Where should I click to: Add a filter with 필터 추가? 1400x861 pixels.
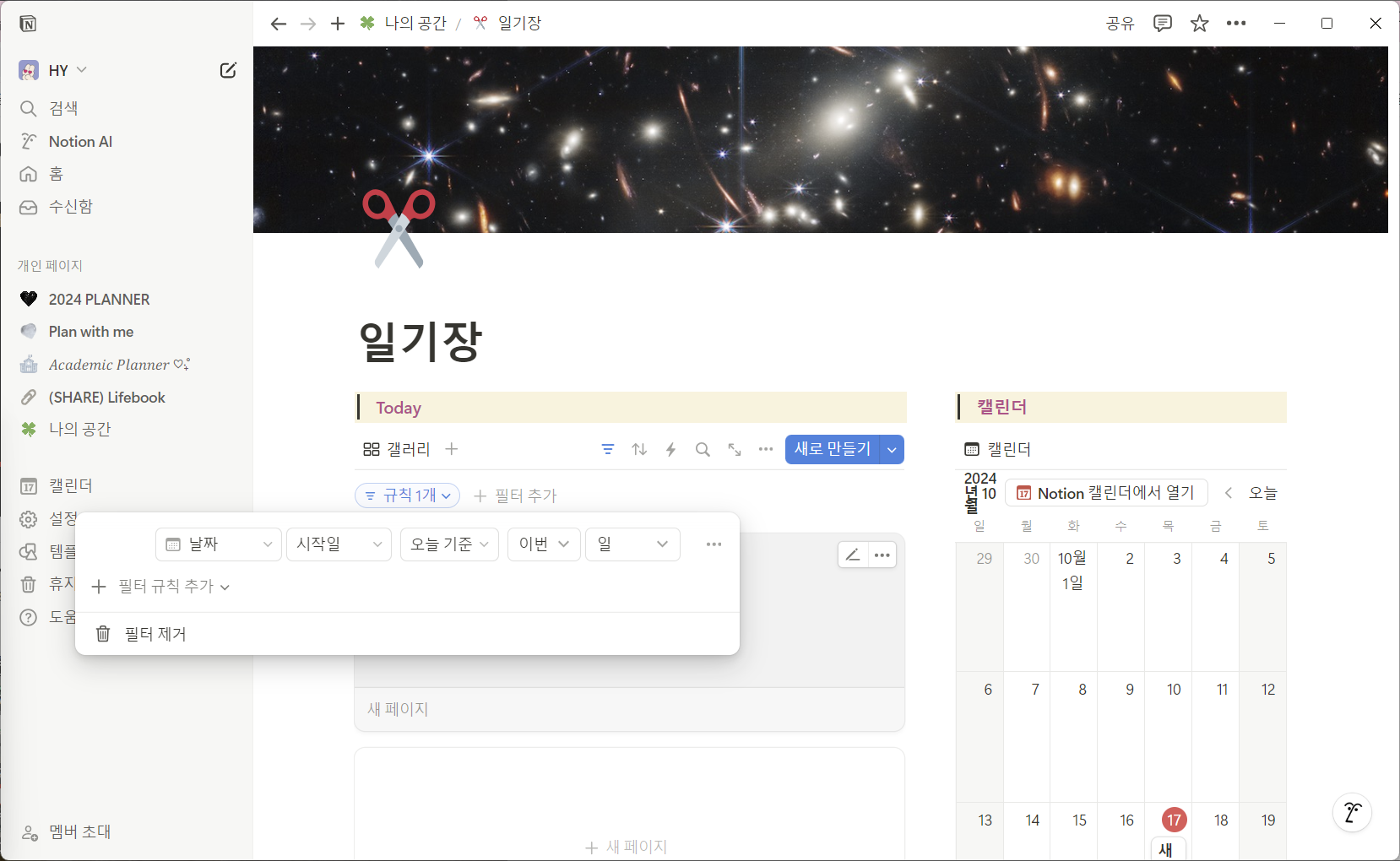[x=515, y=495]
